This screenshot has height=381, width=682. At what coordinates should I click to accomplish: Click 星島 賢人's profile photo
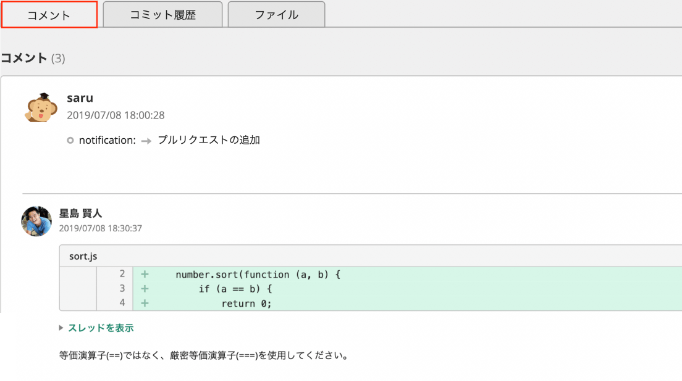point(37,221)
